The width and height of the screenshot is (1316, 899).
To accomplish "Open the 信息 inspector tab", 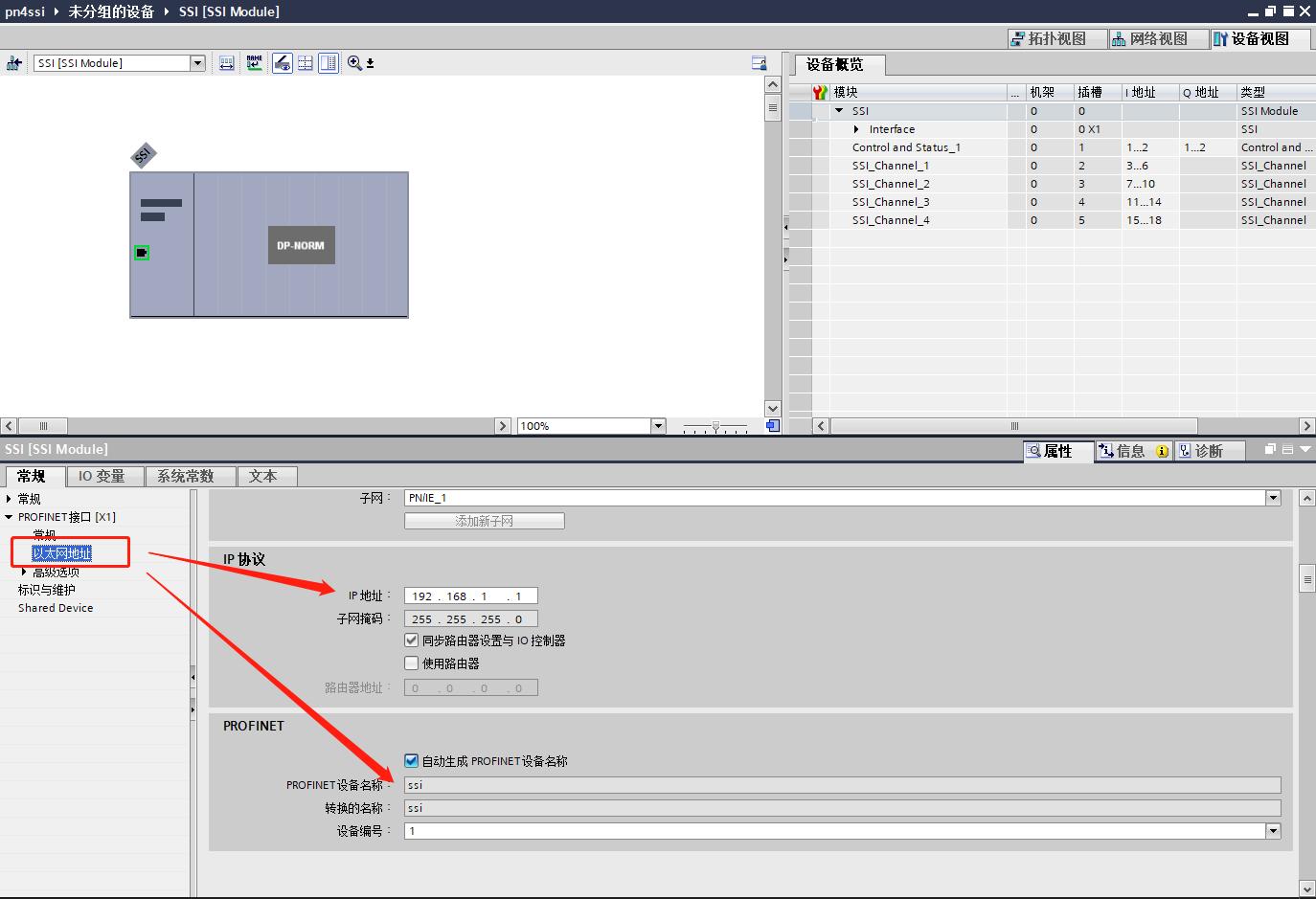I will [1132, 451].
